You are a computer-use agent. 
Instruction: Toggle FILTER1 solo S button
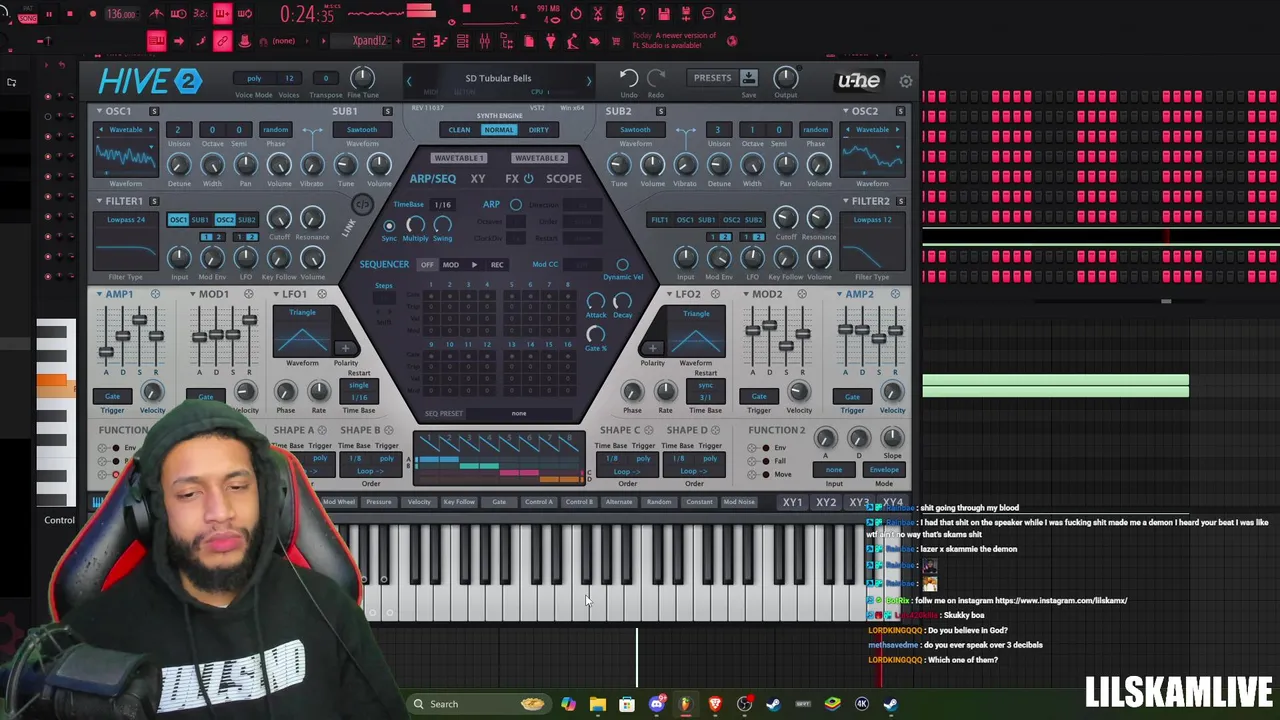click(x=154, y=201)
